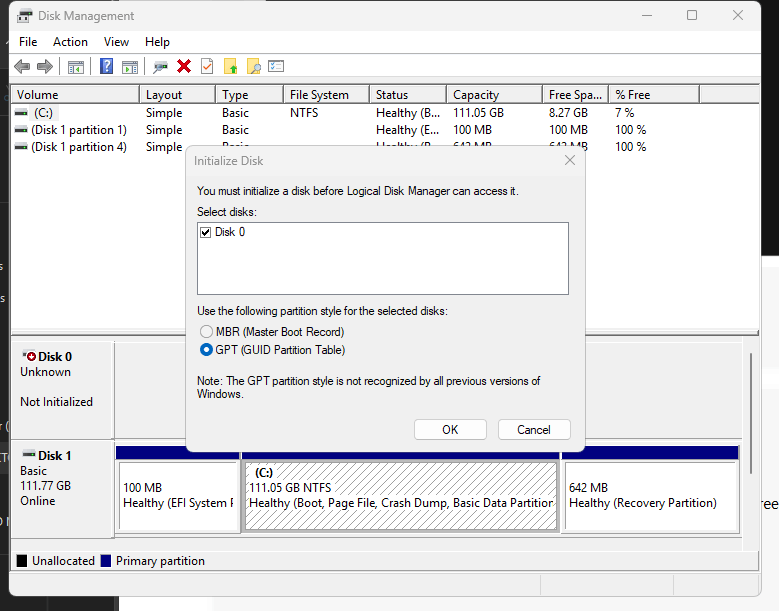Image resolution: width=779 pixels, height=611 pixels.
Task: Uncheck the Disk 0 checkbox
Action: (206, 232)
